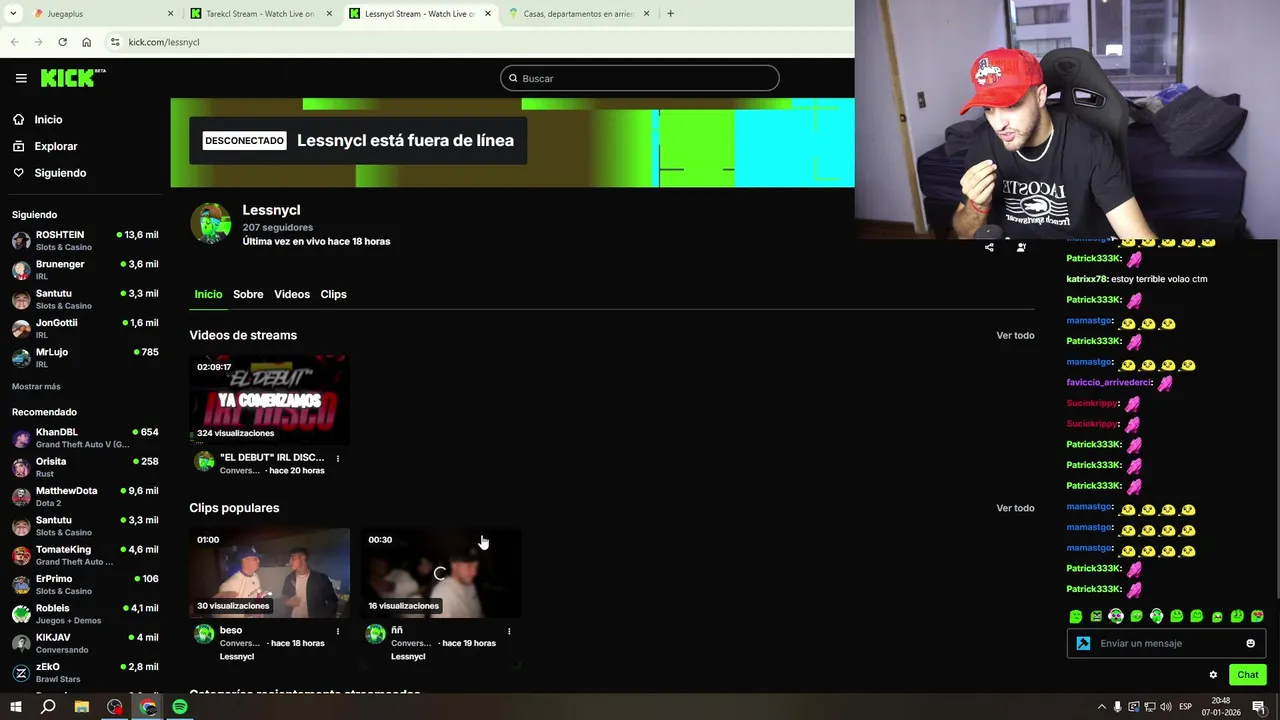Open Spotify from the taskbar
Viewport: 1280px width, 720px height.
(x=180, y=707)
